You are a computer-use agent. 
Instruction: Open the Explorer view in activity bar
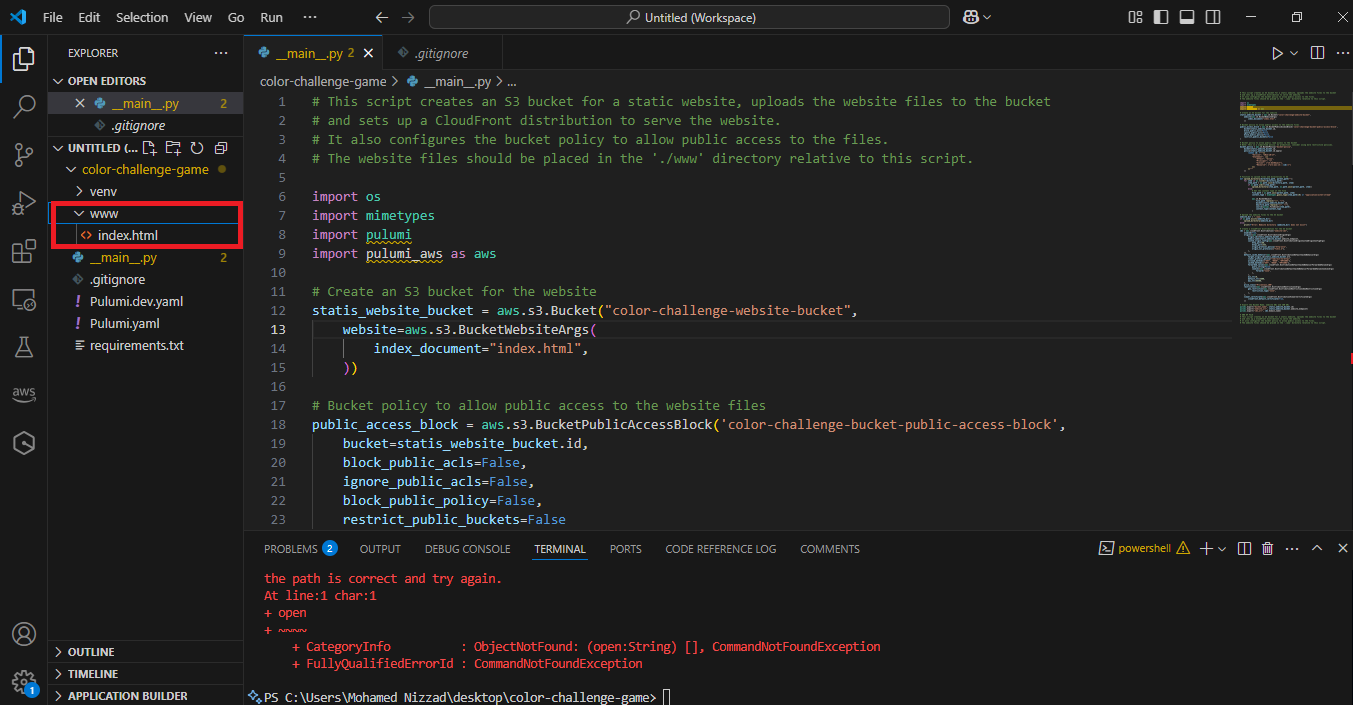point(24,58)
